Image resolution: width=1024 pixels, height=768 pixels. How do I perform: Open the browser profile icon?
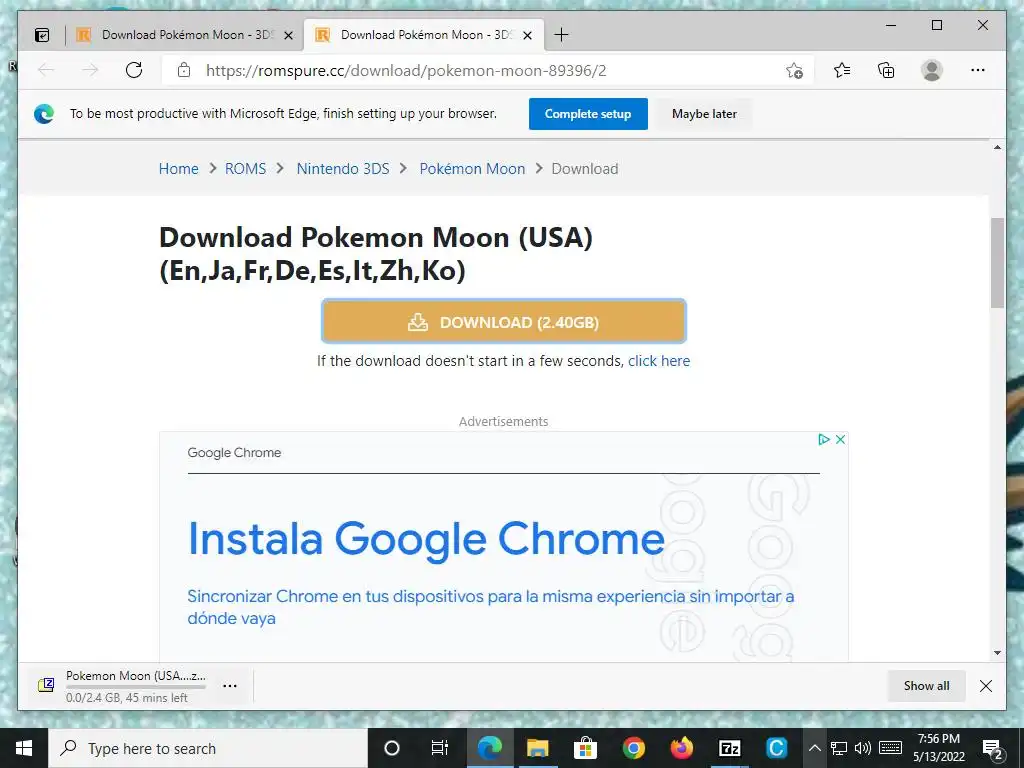[932, 70]
